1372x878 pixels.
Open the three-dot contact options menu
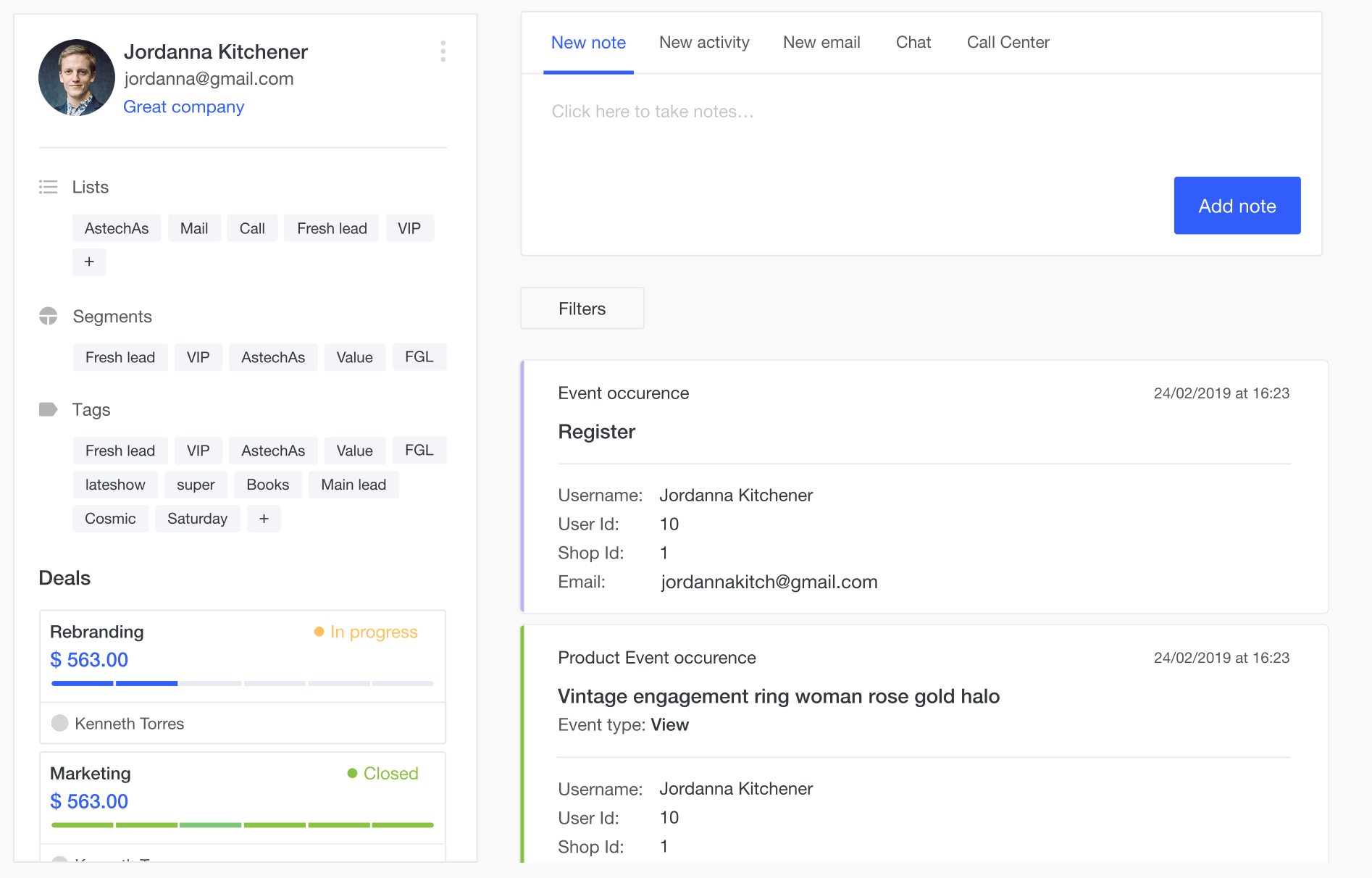(443, 51)
